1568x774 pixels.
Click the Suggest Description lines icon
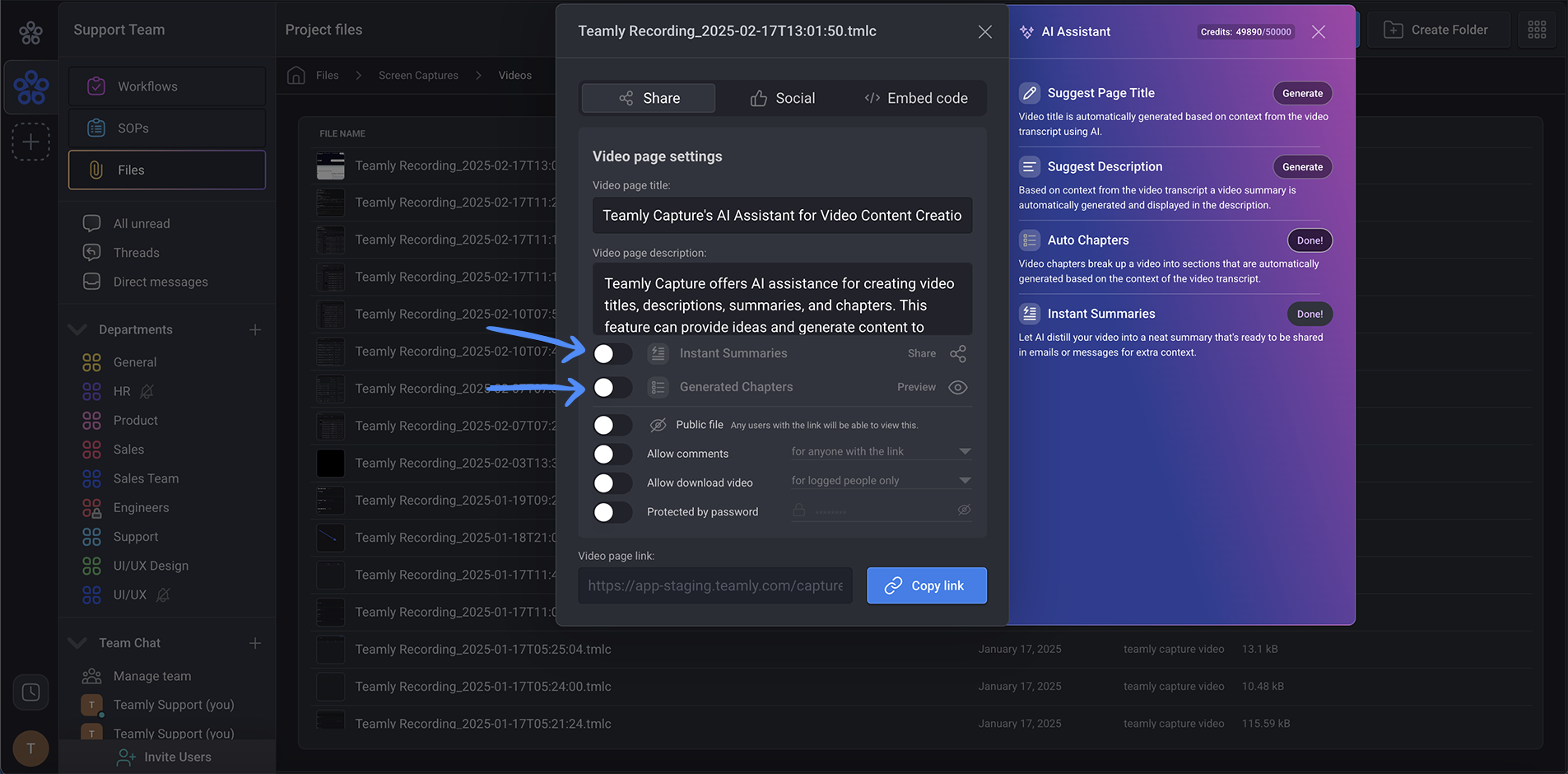click(1030, 167)
